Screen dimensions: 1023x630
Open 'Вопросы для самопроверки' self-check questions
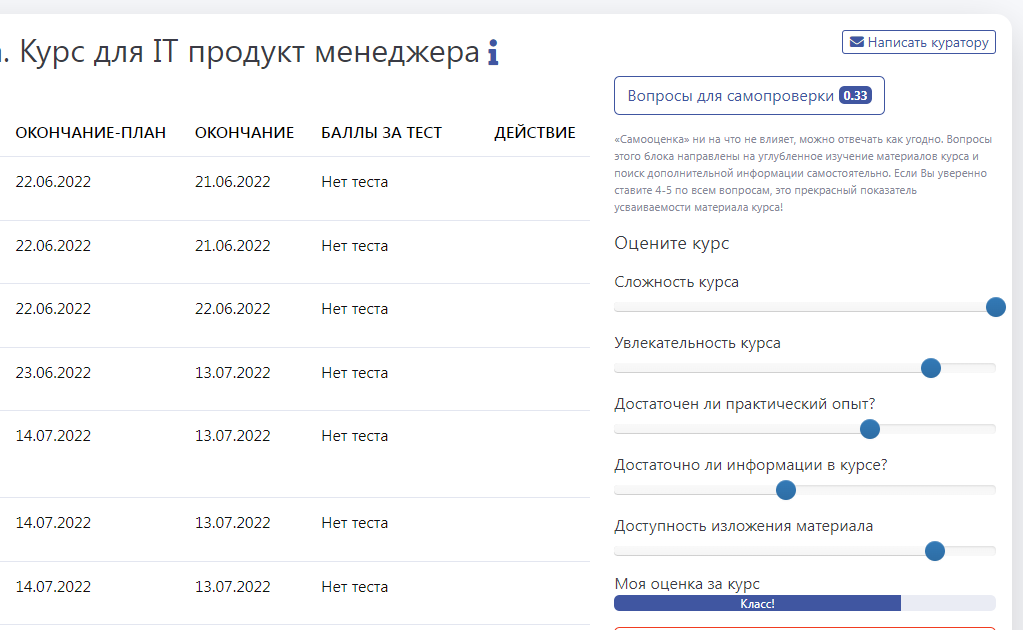point(730,96)
